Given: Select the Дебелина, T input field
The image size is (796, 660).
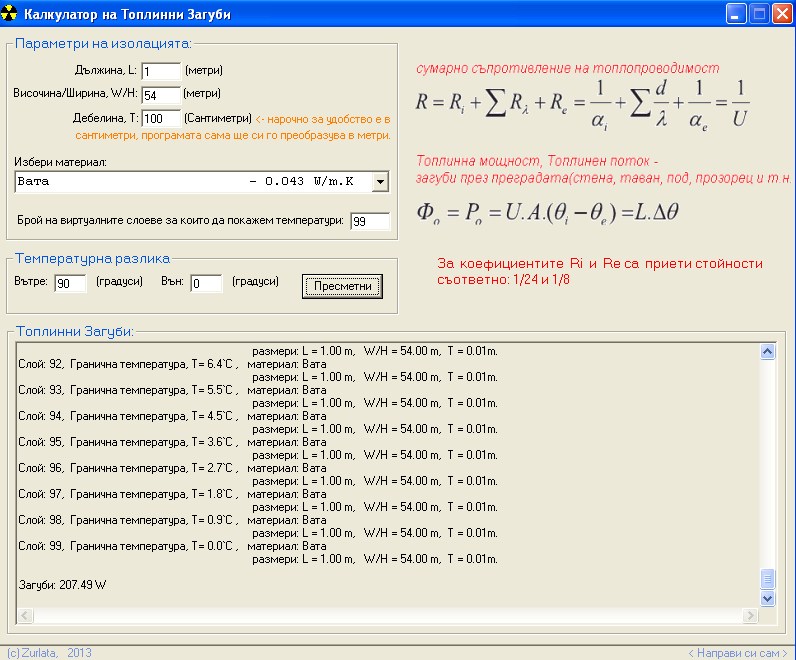Looking at the screenshot, I should (160, 119).
